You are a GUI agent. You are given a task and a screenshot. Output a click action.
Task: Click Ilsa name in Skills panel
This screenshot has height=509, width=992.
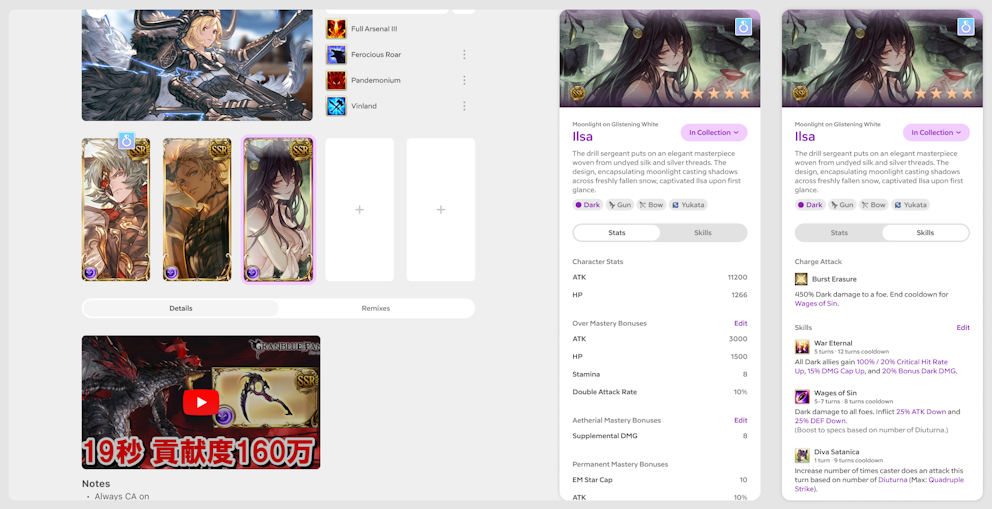coord(805,137)
